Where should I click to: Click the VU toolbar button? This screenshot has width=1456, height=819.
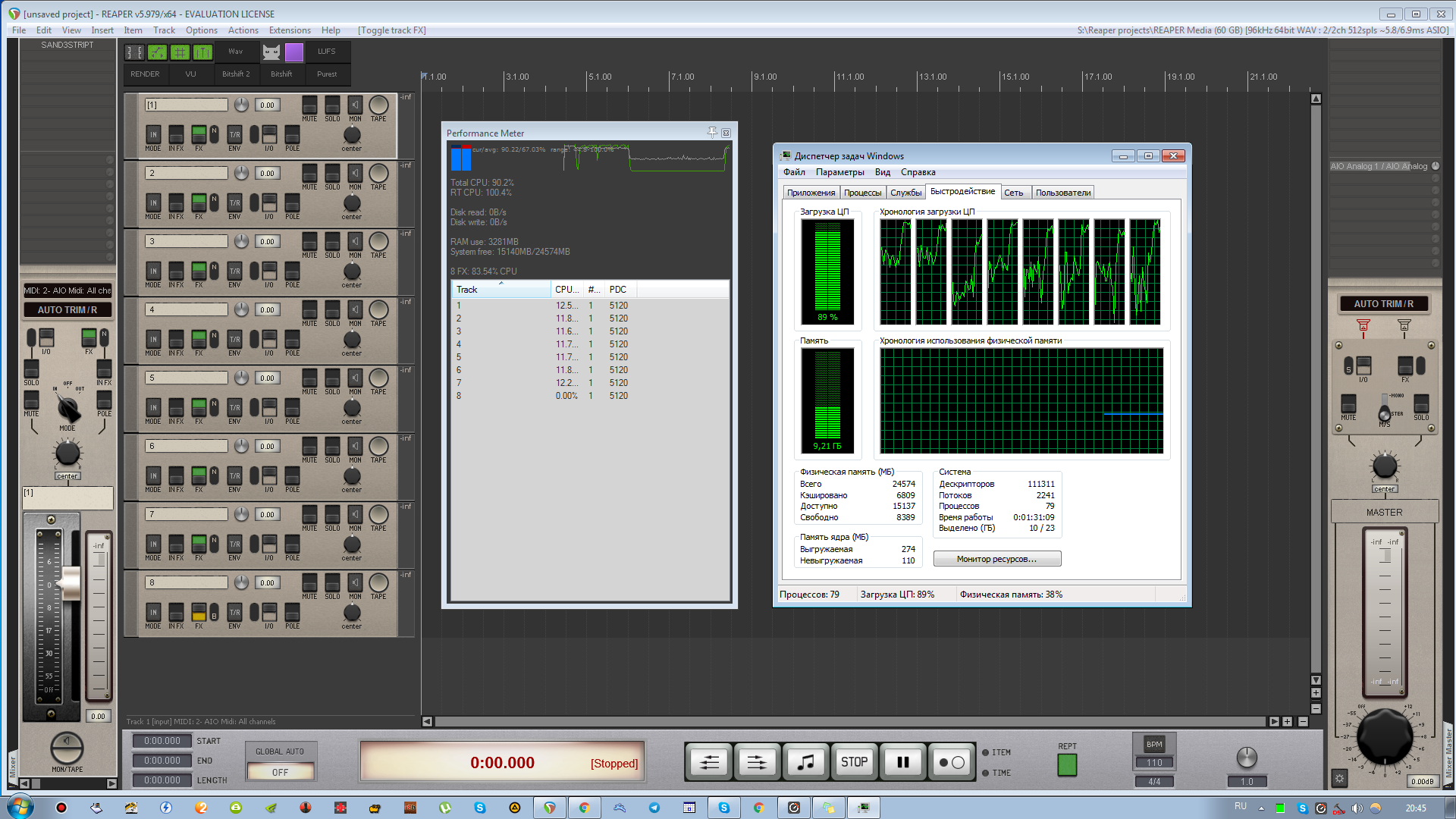coord(190,74)
